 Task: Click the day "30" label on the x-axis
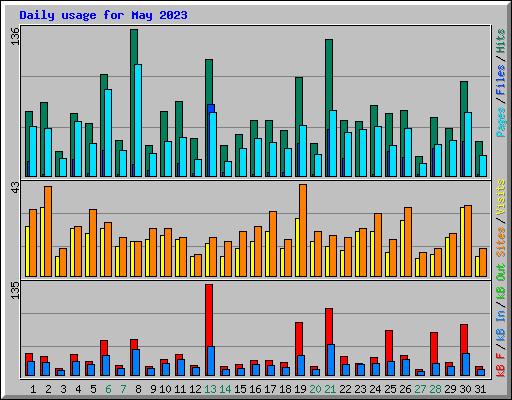tap(465, 389)
